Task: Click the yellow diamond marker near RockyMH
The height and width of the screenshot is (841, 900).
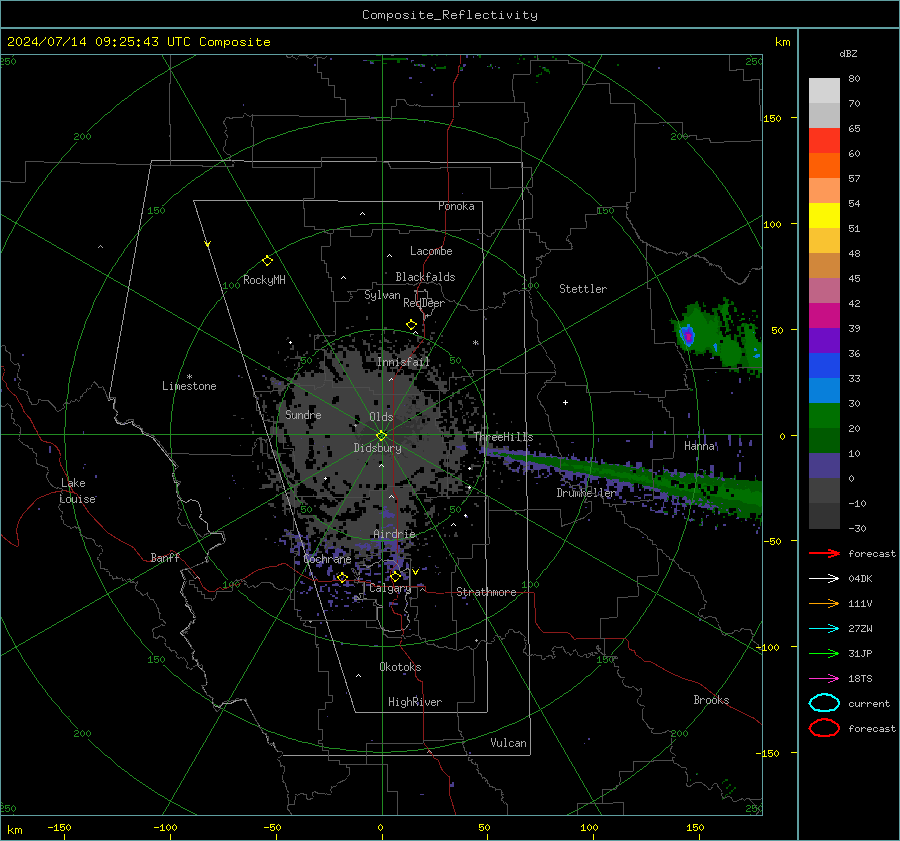Action: (267, 261)
